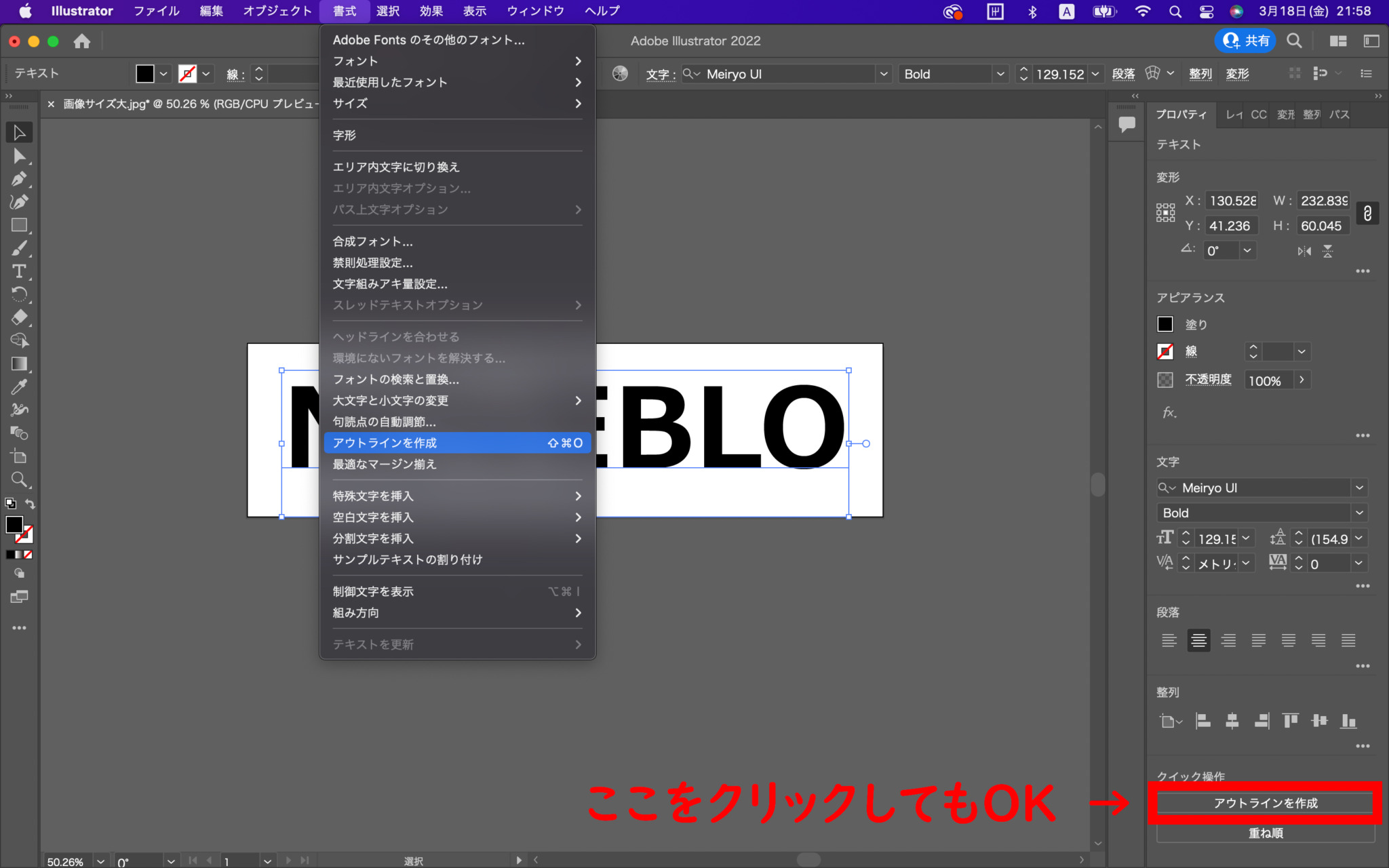Select the Pen tool
Image resolution: width=1389 pixels, height=868 pixels.
click(19, 178)
